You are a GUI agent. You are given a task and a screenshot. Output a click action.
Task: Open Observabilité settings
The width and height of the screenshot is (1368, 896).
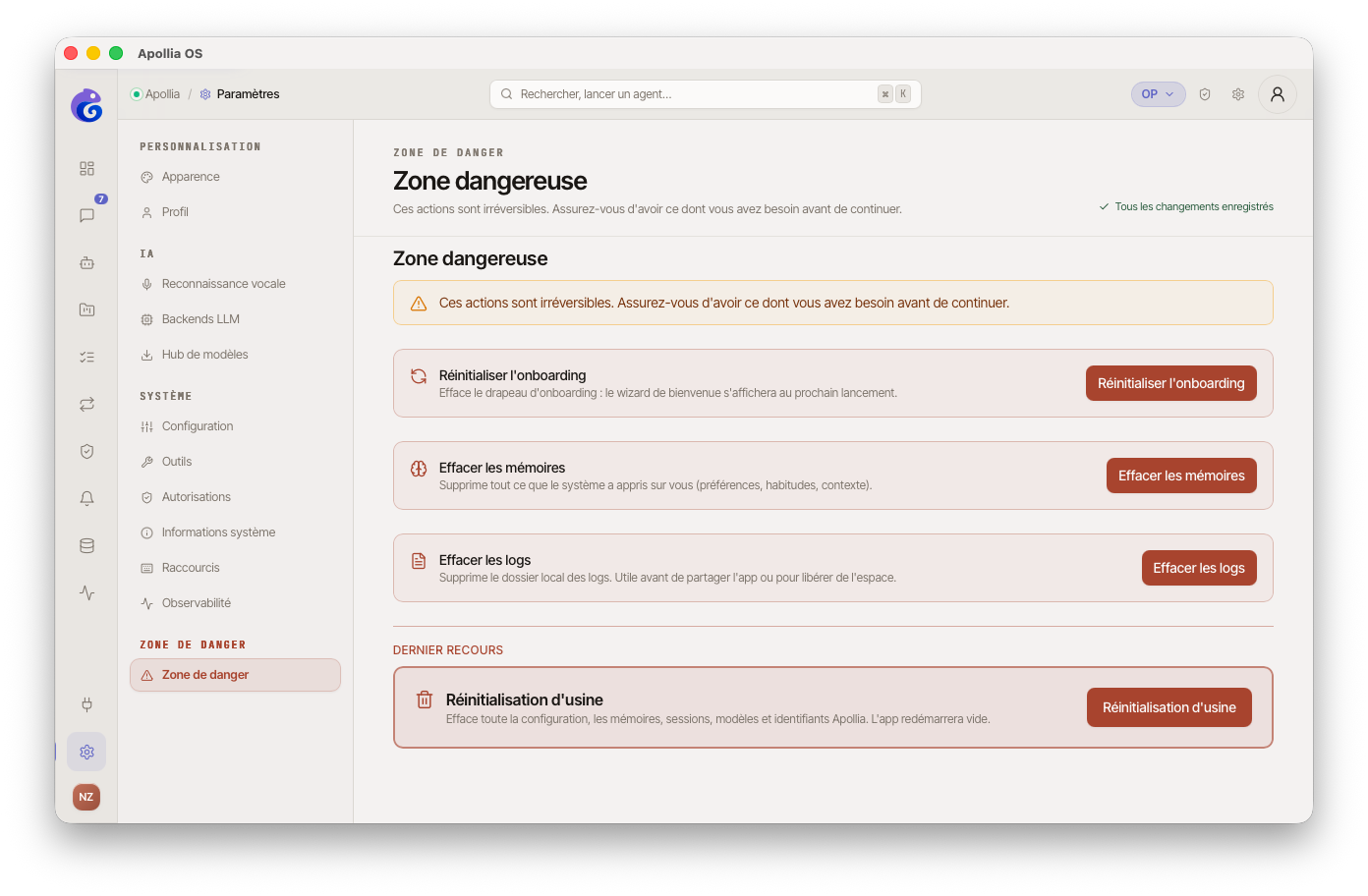tap(235, 603)
